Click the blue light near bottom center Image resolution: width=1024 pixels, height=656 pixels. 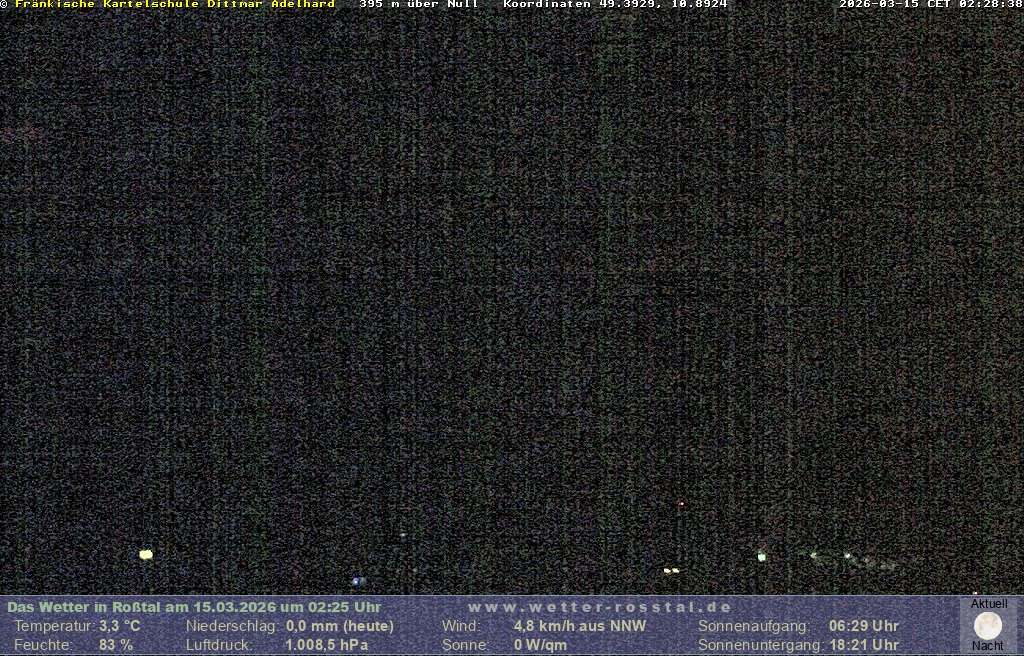[355, 580]
